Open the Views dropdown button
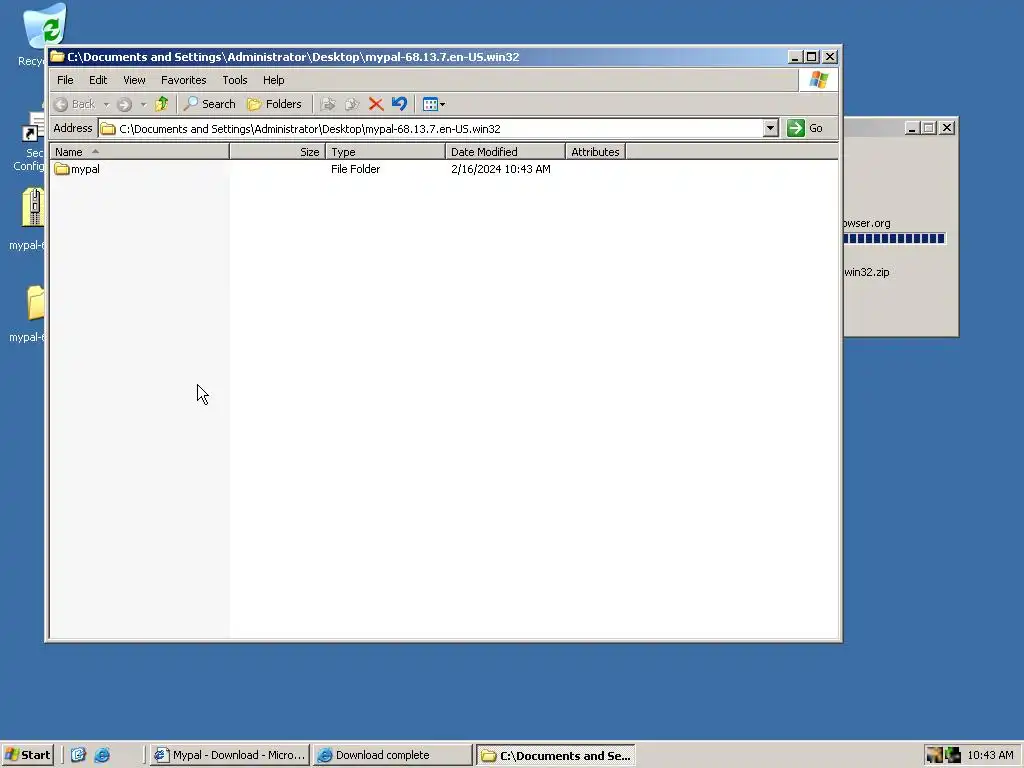The image size is (1024, 768). (434, 104)
